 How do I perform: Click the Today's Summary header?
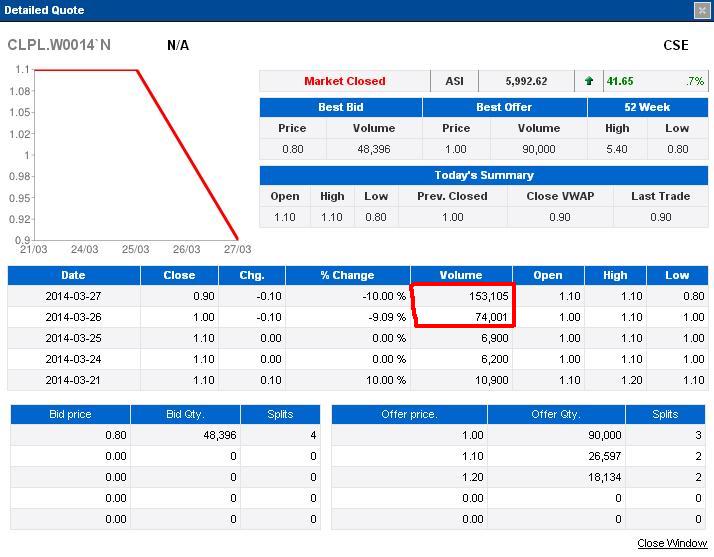[x=484, y=175]
